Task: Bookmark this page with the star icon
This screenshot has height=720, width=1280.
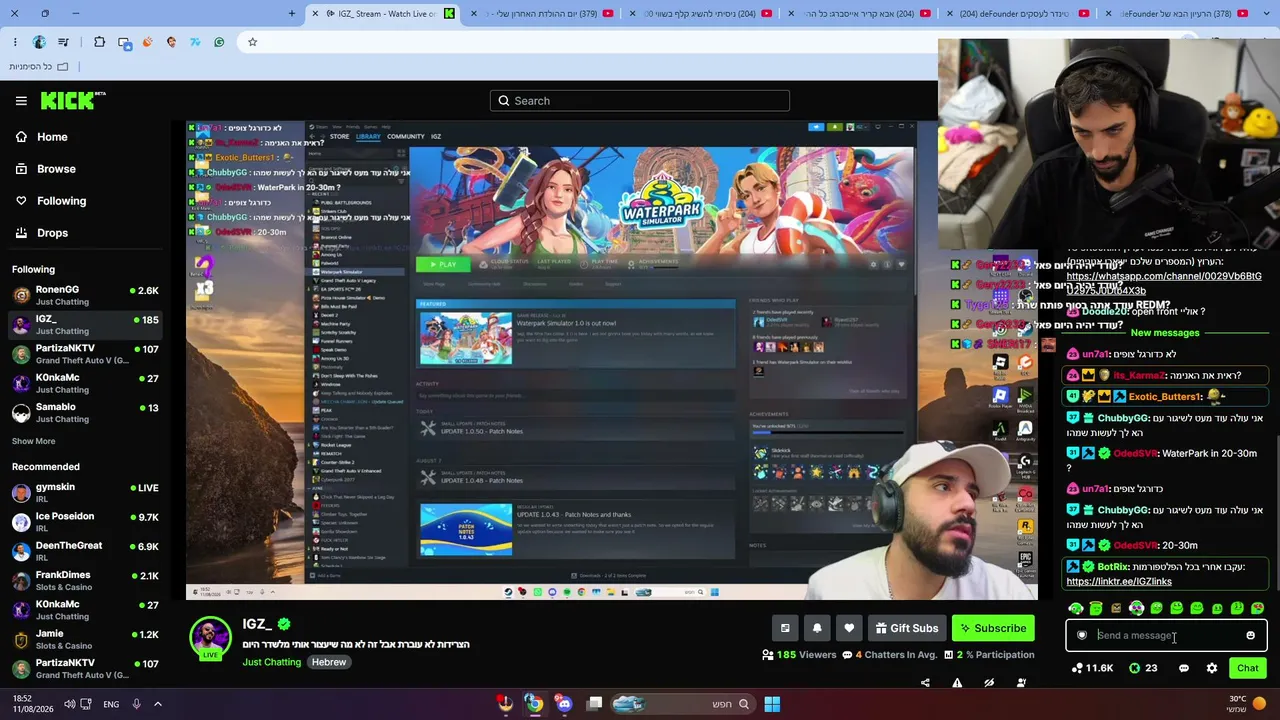Action: click(x=252, y=42)
